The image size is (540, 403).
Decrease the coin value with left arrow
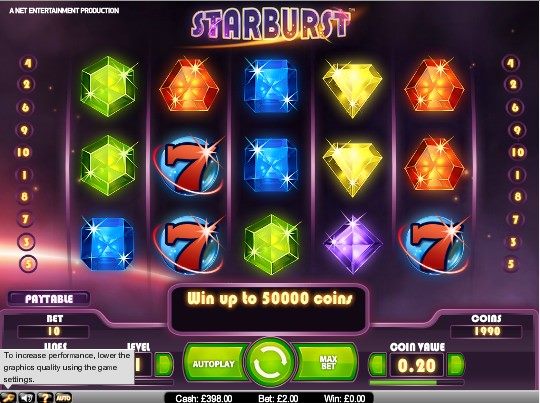coord(378,364)
